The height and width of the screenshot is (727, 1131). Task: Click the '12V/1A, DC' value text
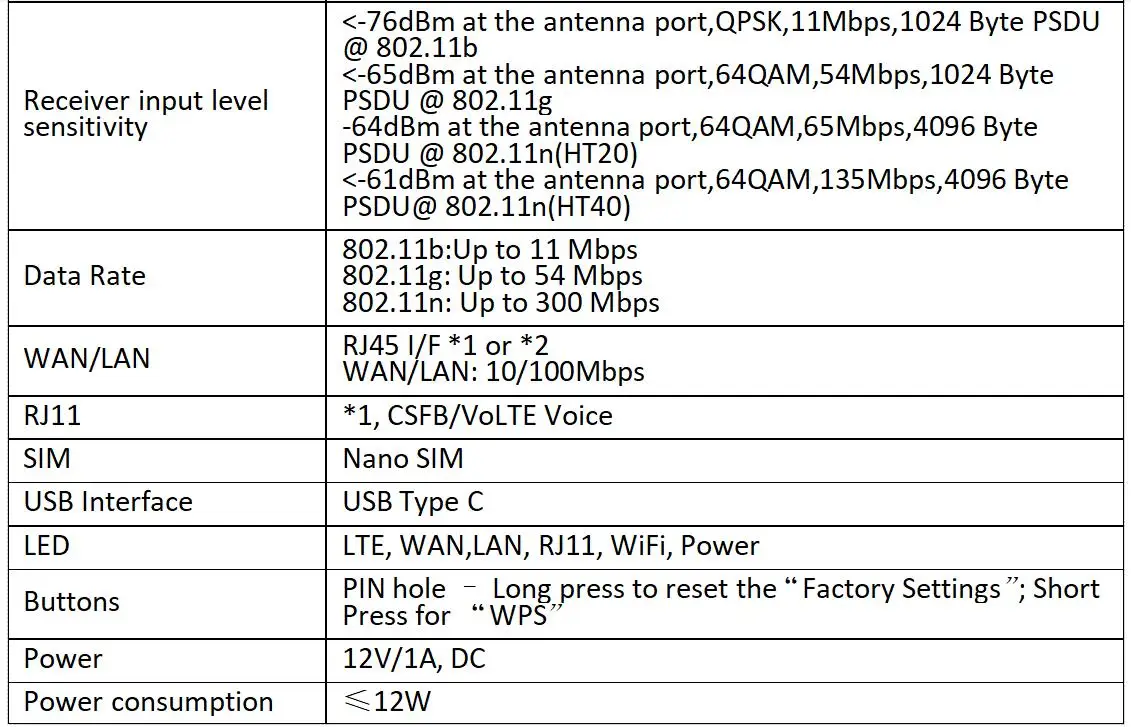(x=414, y=659)
